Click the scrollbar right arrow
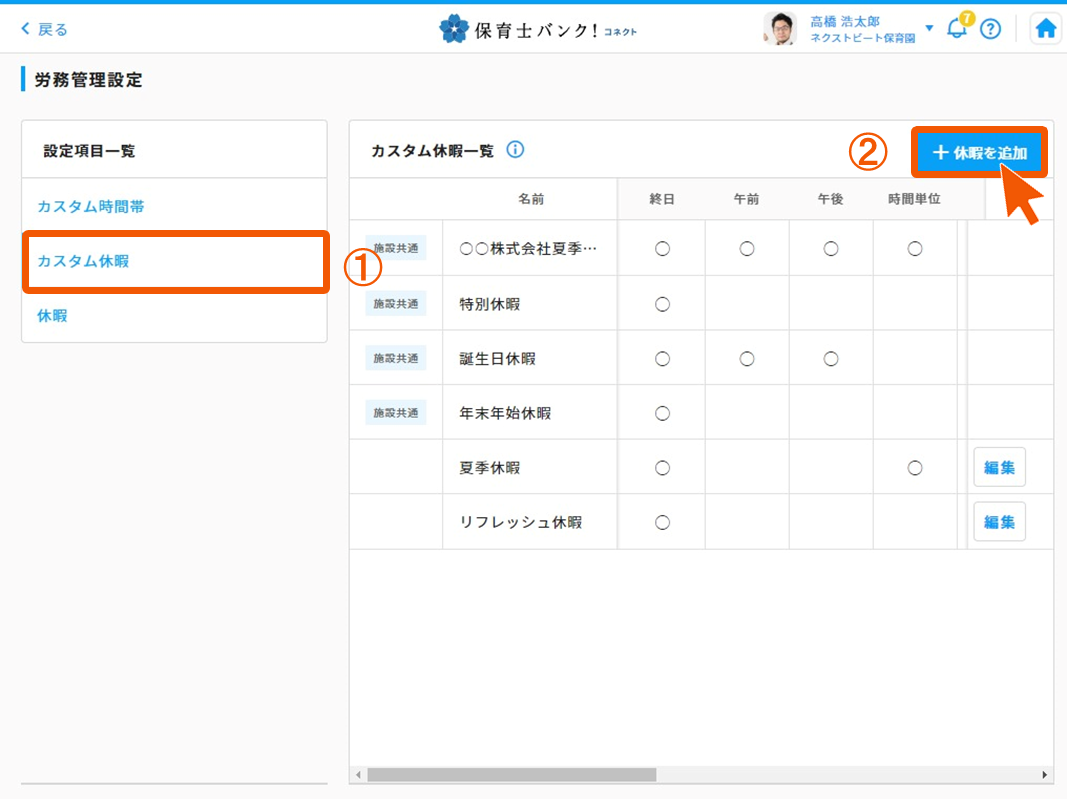The width and height of the screenshot is (1067, 800). point(1045,774)
